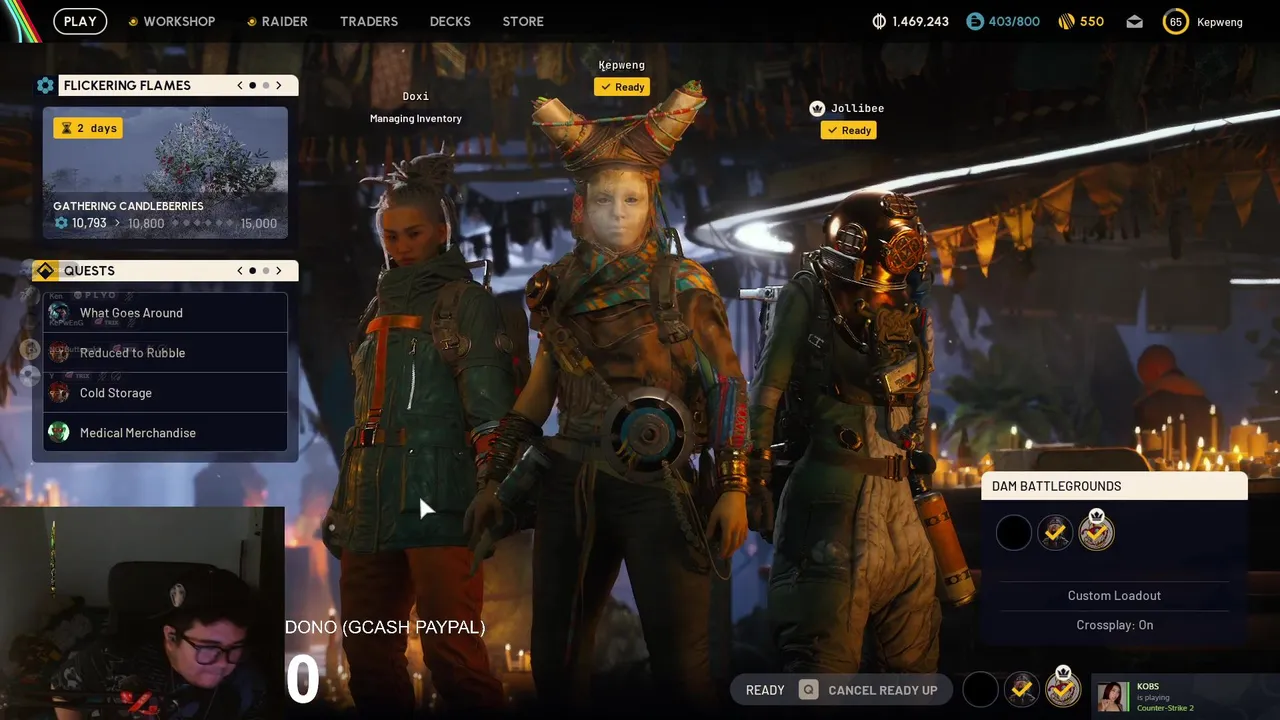Go to next Flickering Flames page arrow
This screenshot has width=1280, height=720.
tap(279, 86)
